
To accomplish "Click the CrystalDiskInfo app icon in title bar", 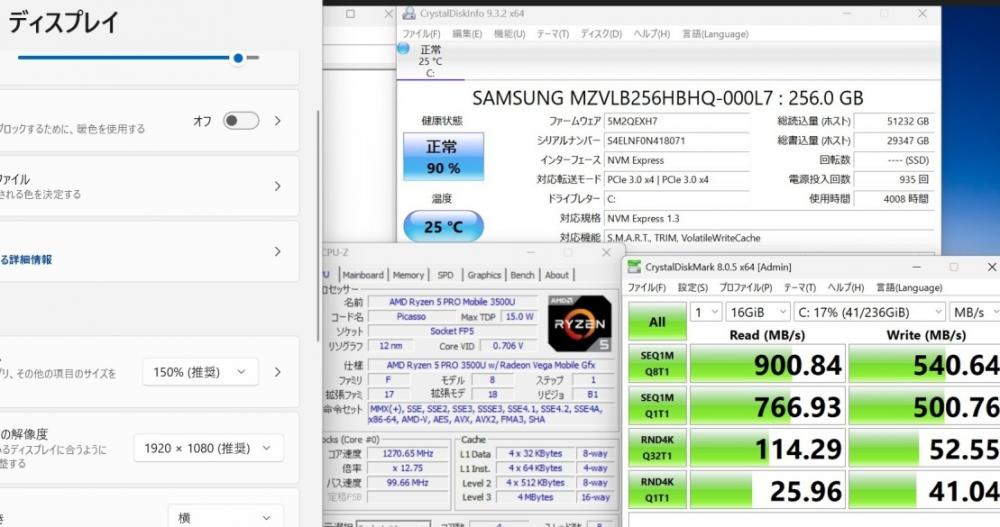I will click(x=409, y=13).
